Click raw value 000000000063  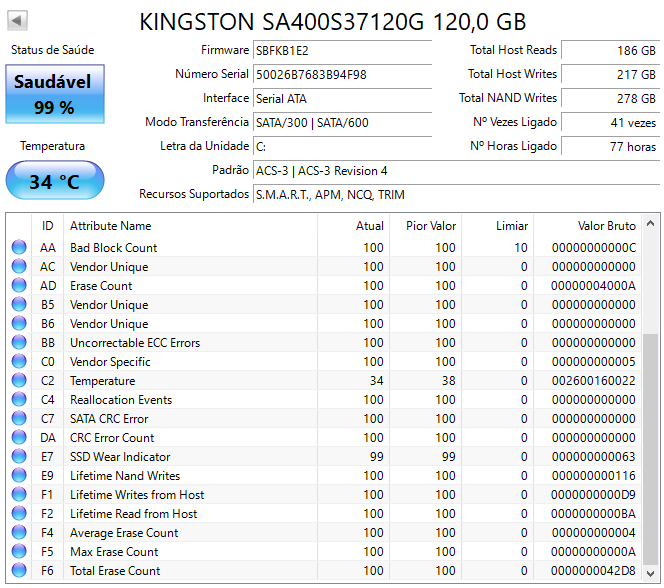(x=594, y=456)
